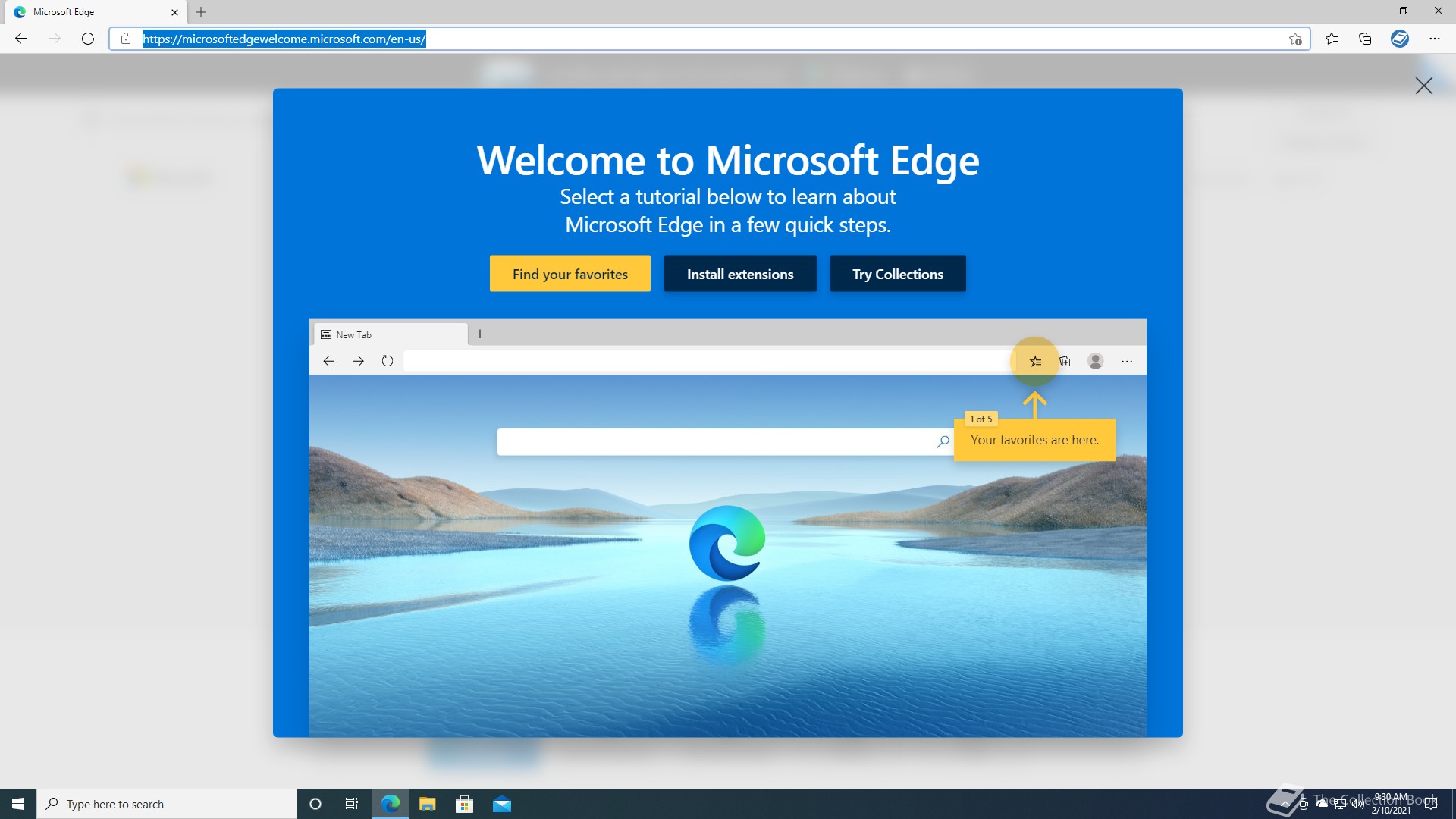This screenshot has width=1456, height=819.
Task: Click the search box in tutorial preview
Action: (726, 441)
